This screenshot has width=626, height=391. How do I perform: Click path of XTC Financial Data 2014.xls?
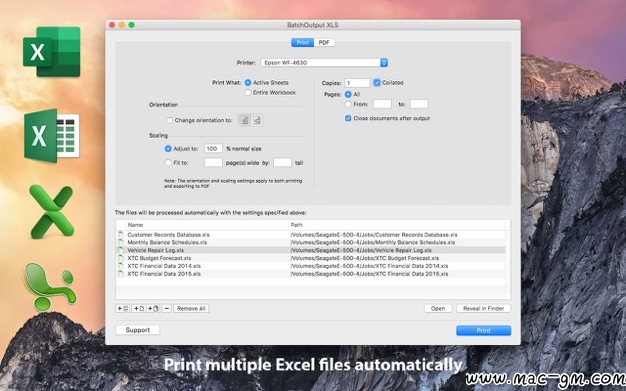pos(369,266)
